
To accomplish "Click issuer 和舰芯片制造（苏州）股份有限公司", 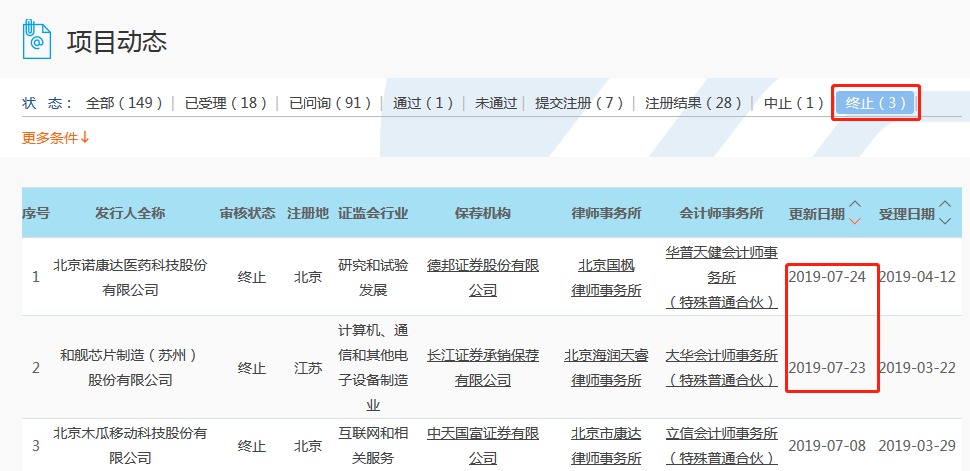I will pos(130,368).
